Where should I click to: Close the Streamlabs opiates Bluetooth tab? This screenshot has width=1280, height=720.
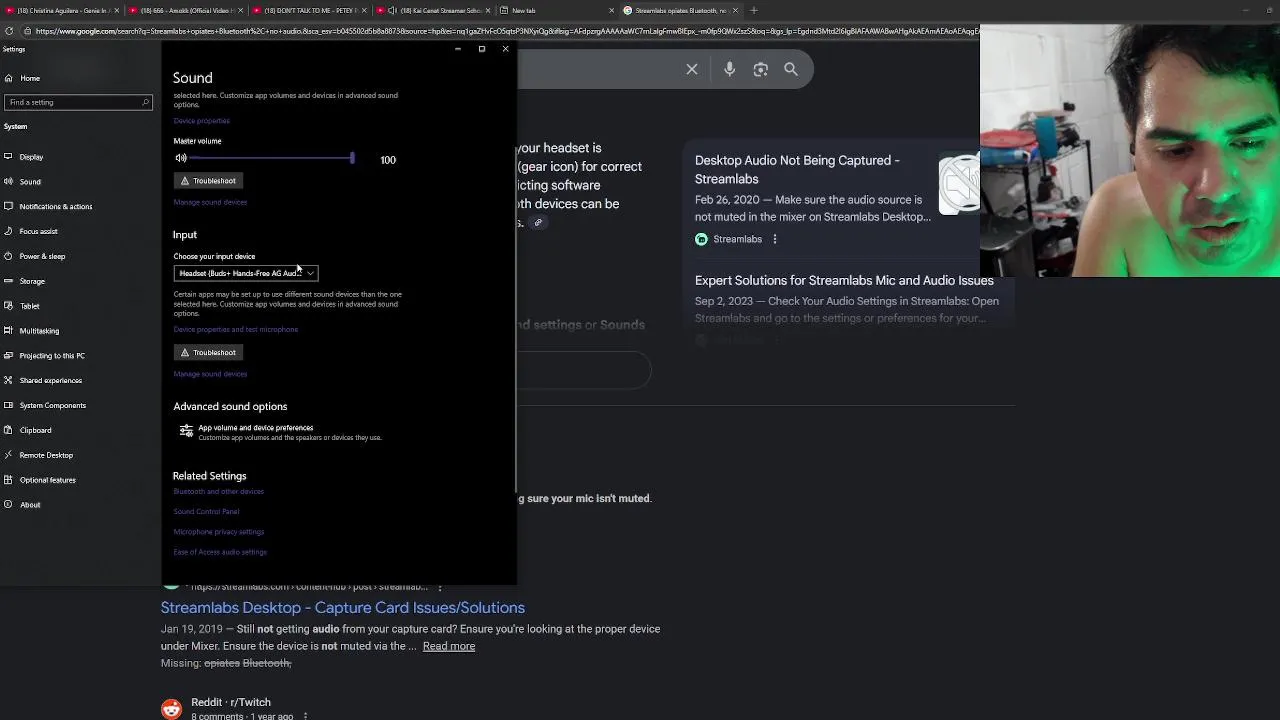pyautogui.click(x=735, y=10)
